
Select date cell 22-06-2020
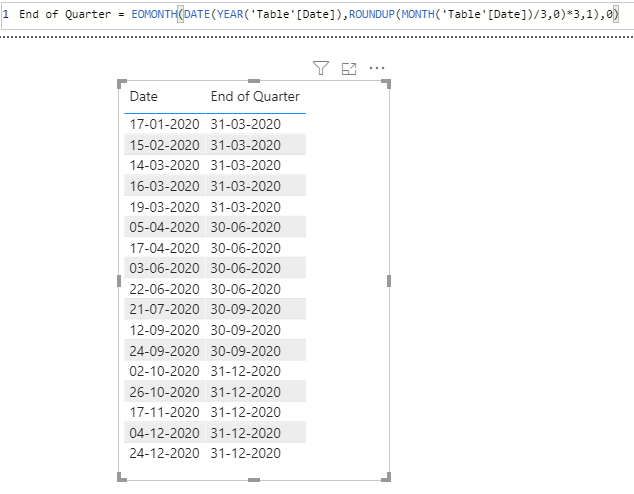click(164, 289)
